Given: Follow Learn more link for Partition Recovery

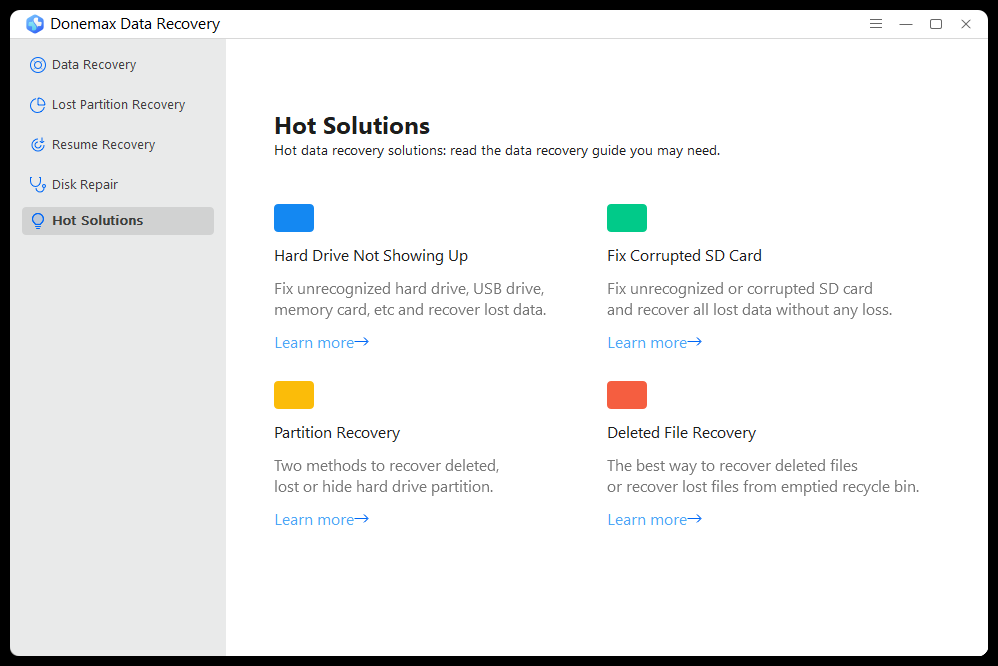Looking at the screenshot, I should tap(321, 520).
